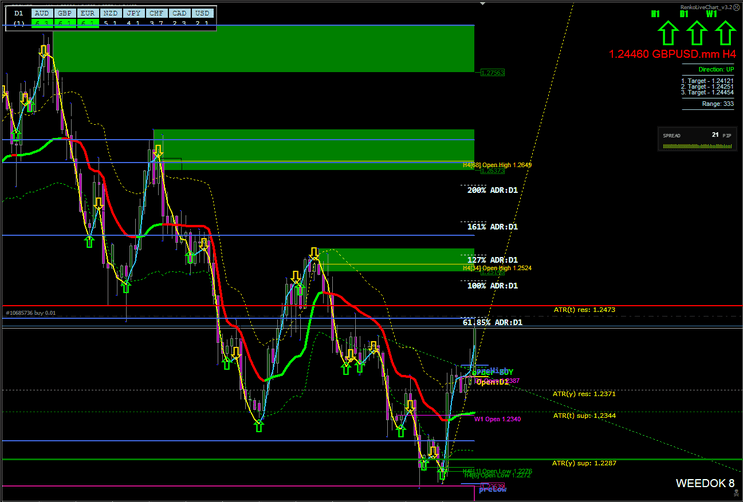Click the RenkoLiveChart expert advisor icon
This screenshot has height=502, width=743.
tap(735, 7)
